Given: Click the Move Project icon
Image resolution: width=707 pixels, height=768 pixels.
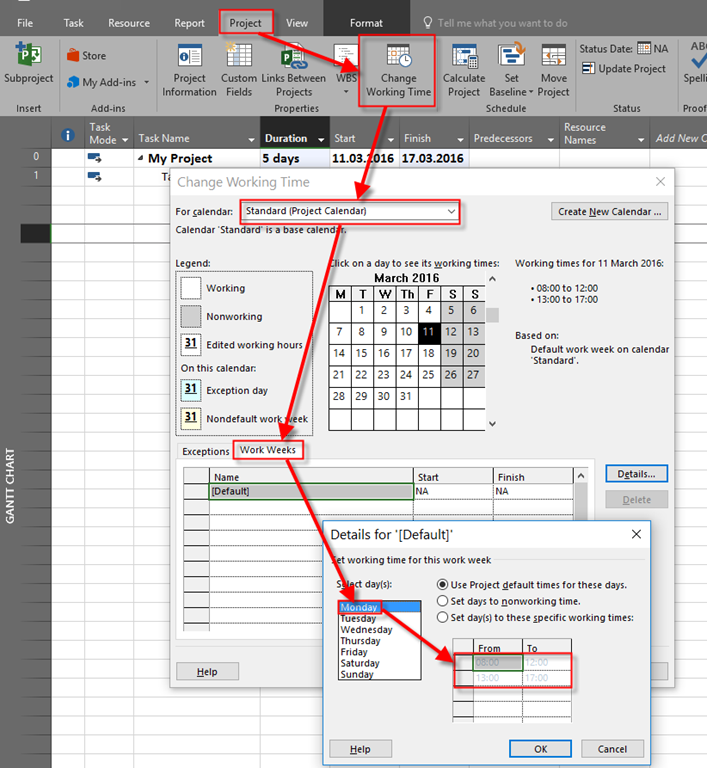Looking at the screenshot, I should [553, 55].
